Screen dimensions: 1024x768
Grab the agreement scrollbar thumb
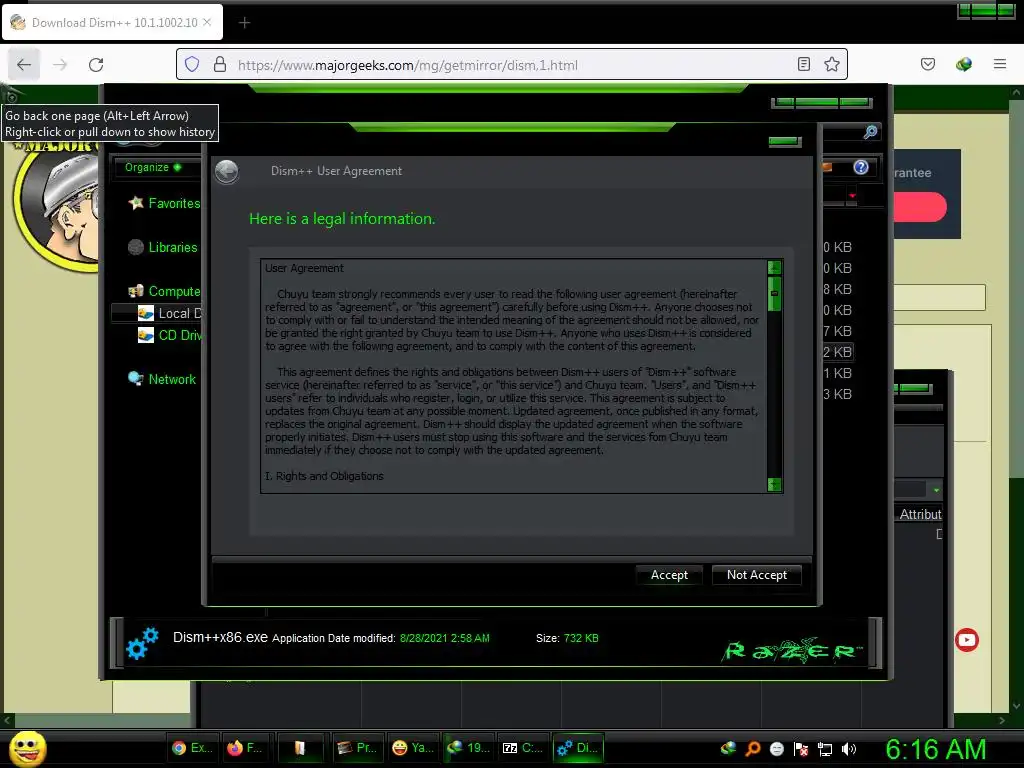point(775,293)
